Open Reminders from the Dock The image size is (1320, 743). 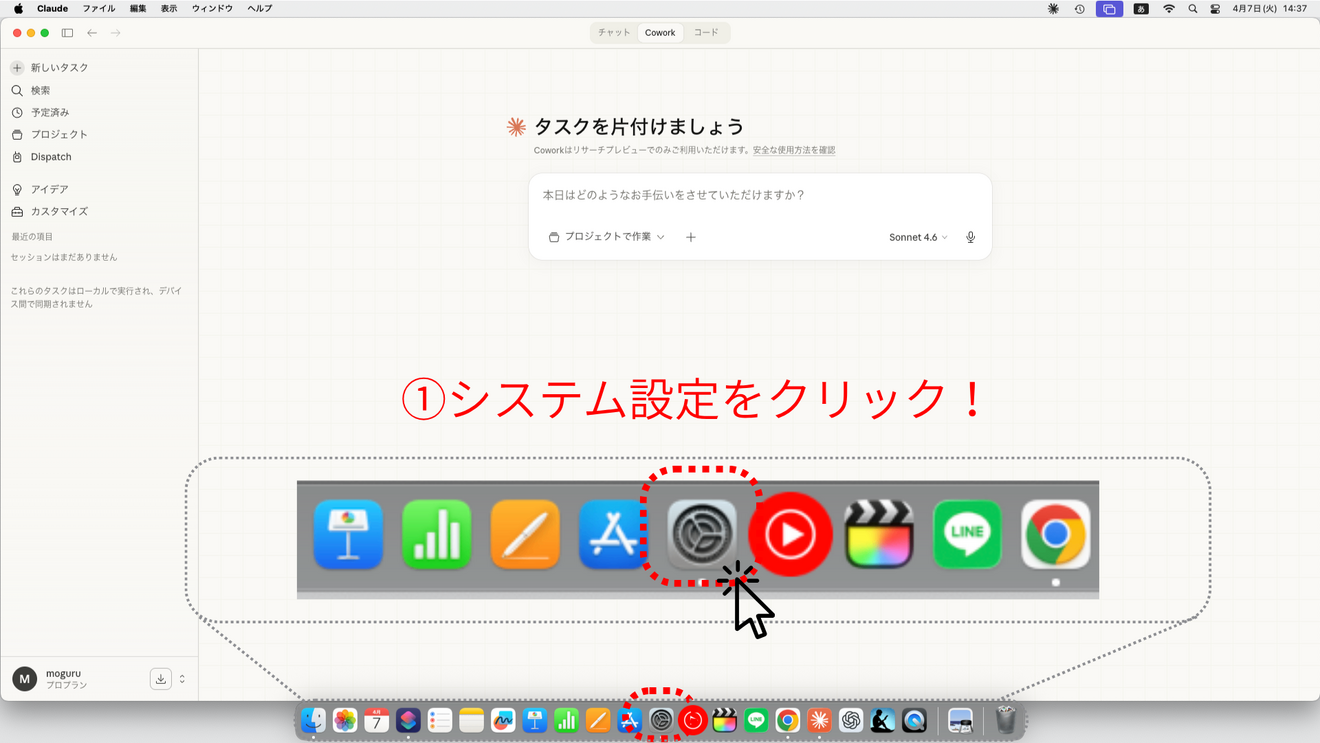point(440,720)
